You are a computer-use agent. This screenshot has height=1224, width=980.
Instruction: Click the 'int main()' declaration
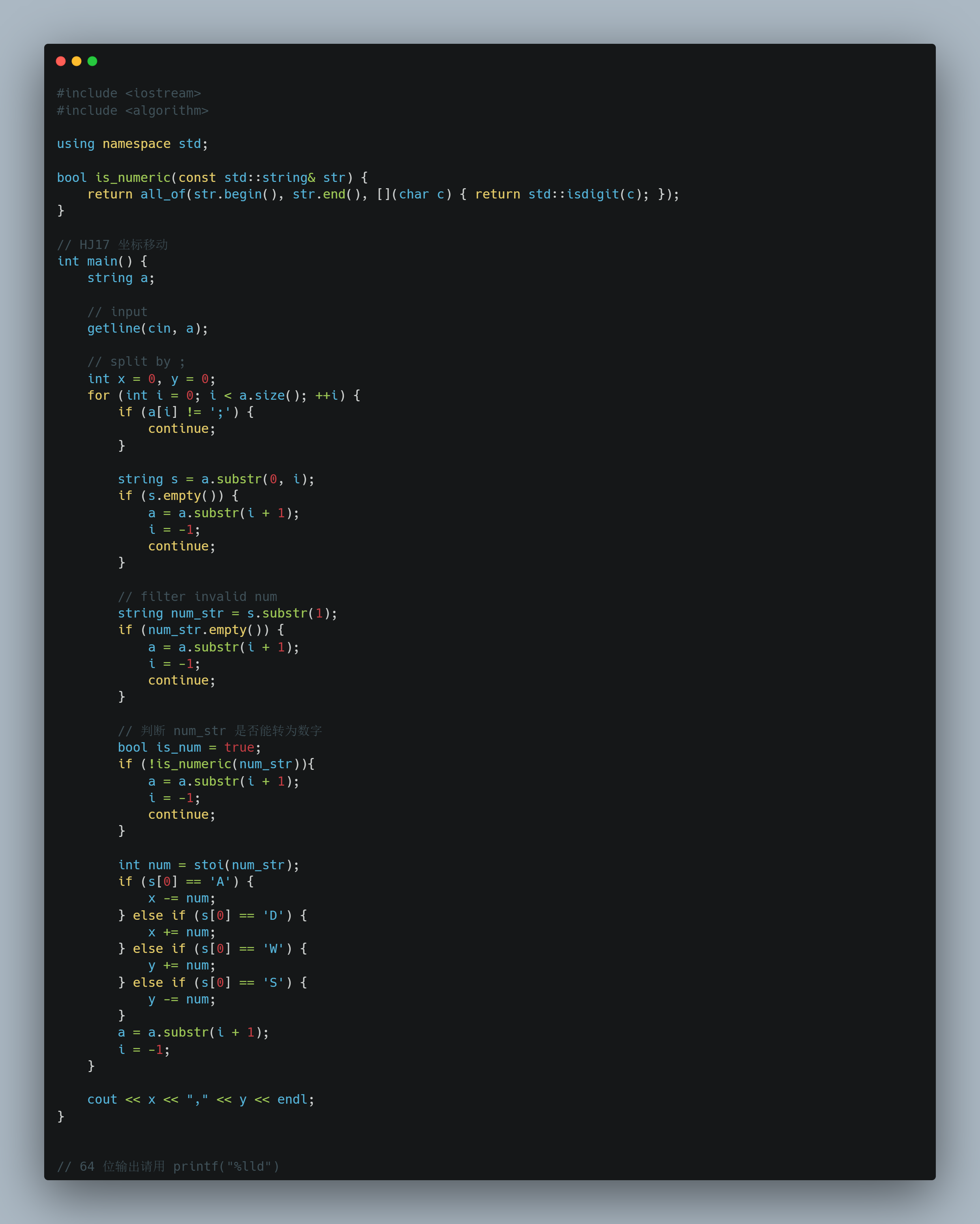pyautogui.click(x=102, y=262)
